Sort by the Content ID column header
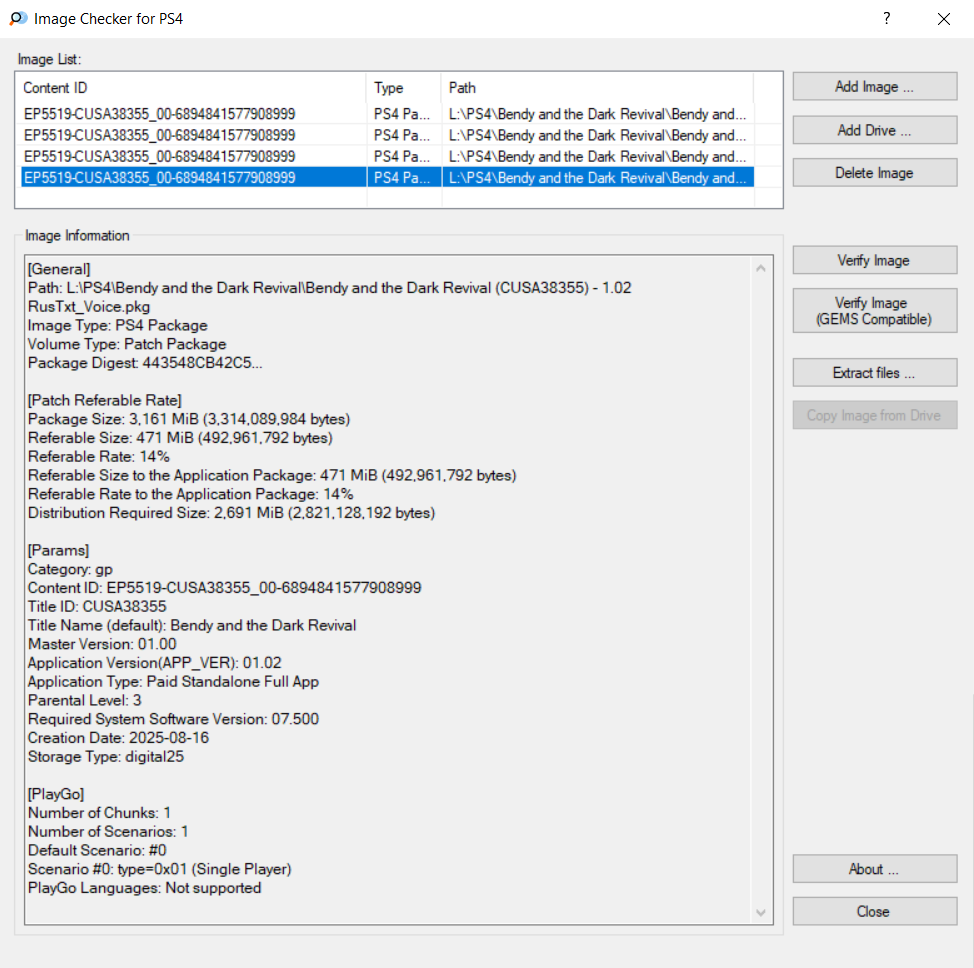Image resolution: width=974 pixels, height=968 pixels. pos(193,88)
